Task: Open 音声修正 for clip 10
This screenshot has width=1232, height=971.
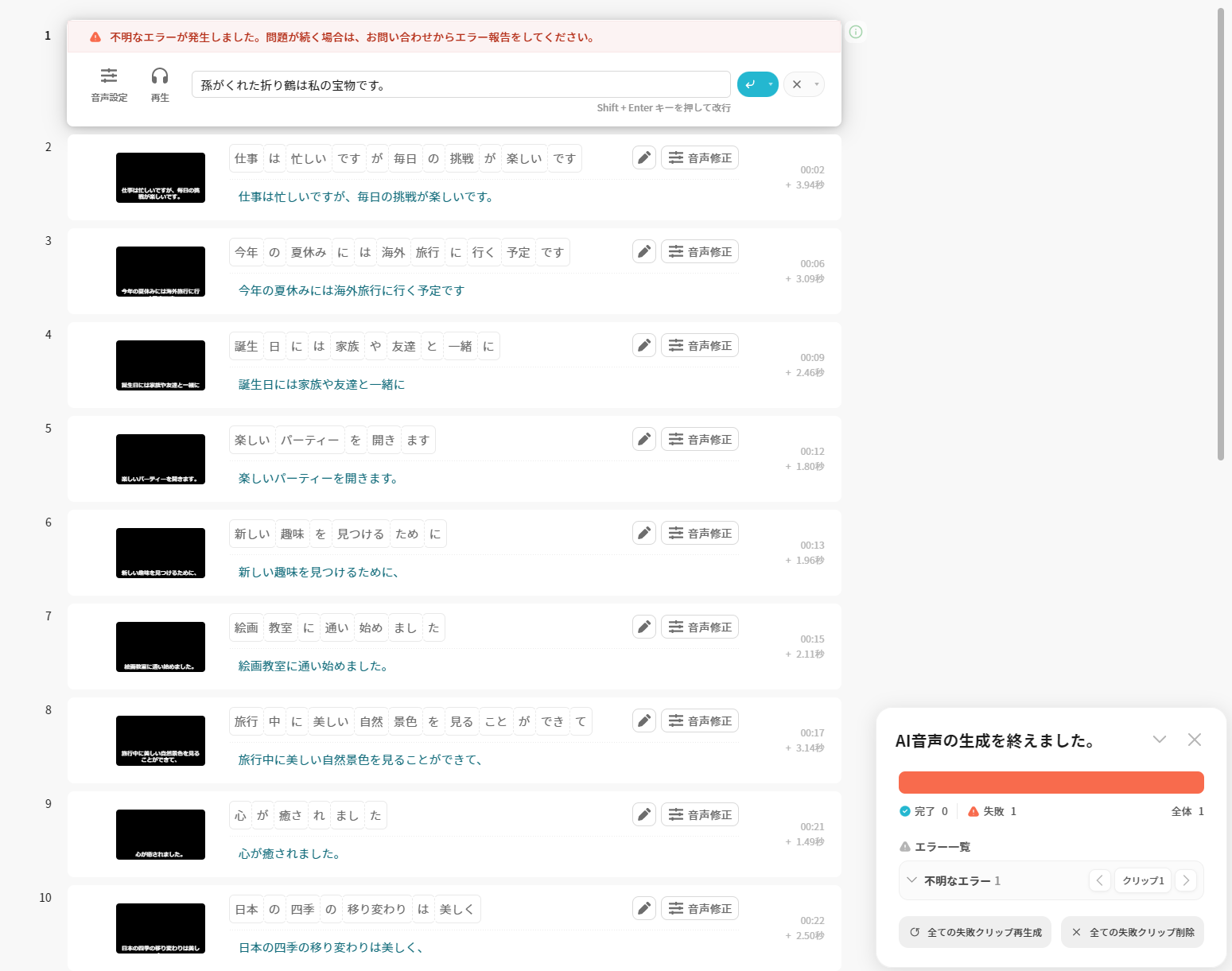Action: (700, 908)
